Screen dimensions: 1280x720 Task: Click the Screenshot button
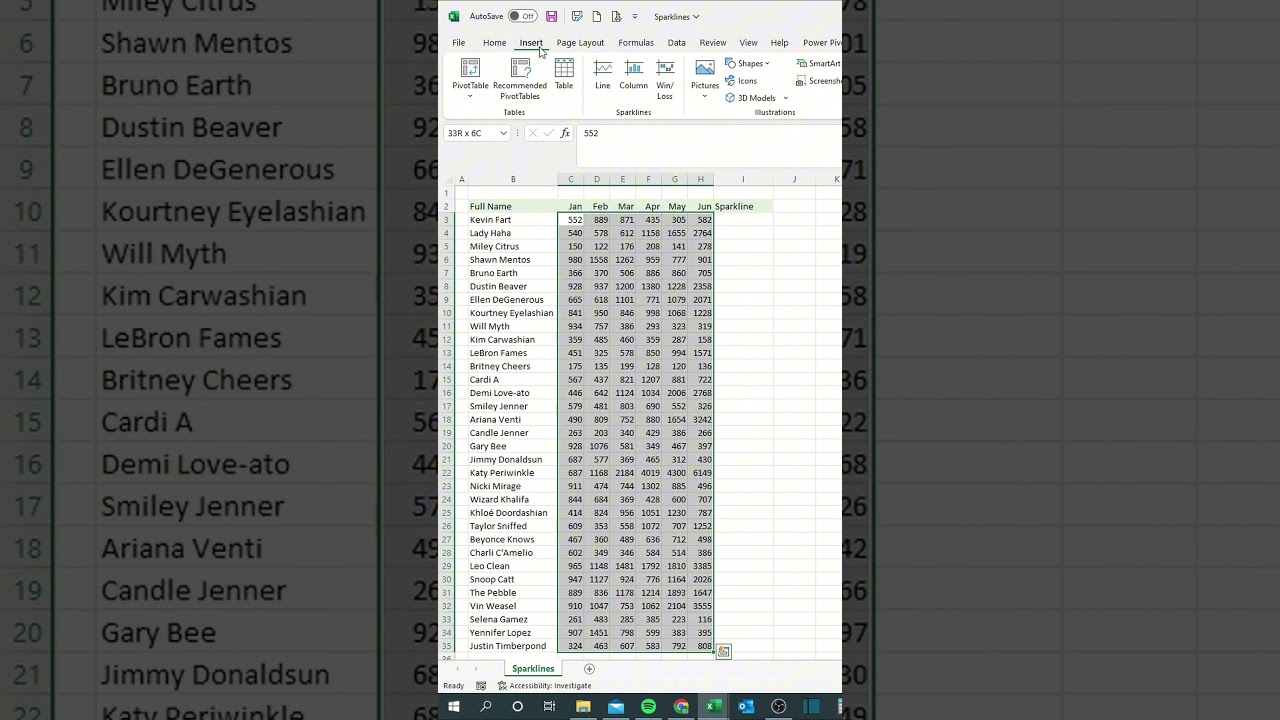point(819,81)
